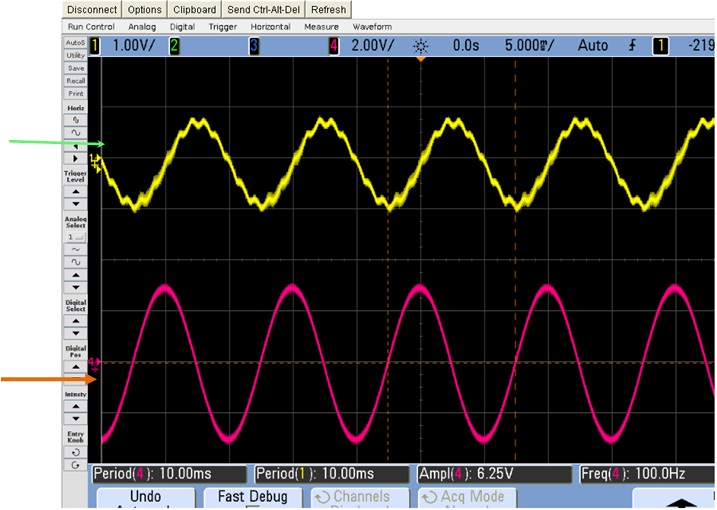Toggle the yellow channel 1 indicator
Screen dimensions: 717x510
click(95, 46)
